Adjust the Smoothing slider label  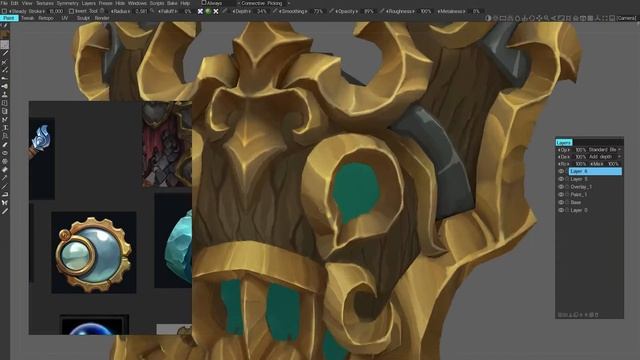(x=293, y=11)
